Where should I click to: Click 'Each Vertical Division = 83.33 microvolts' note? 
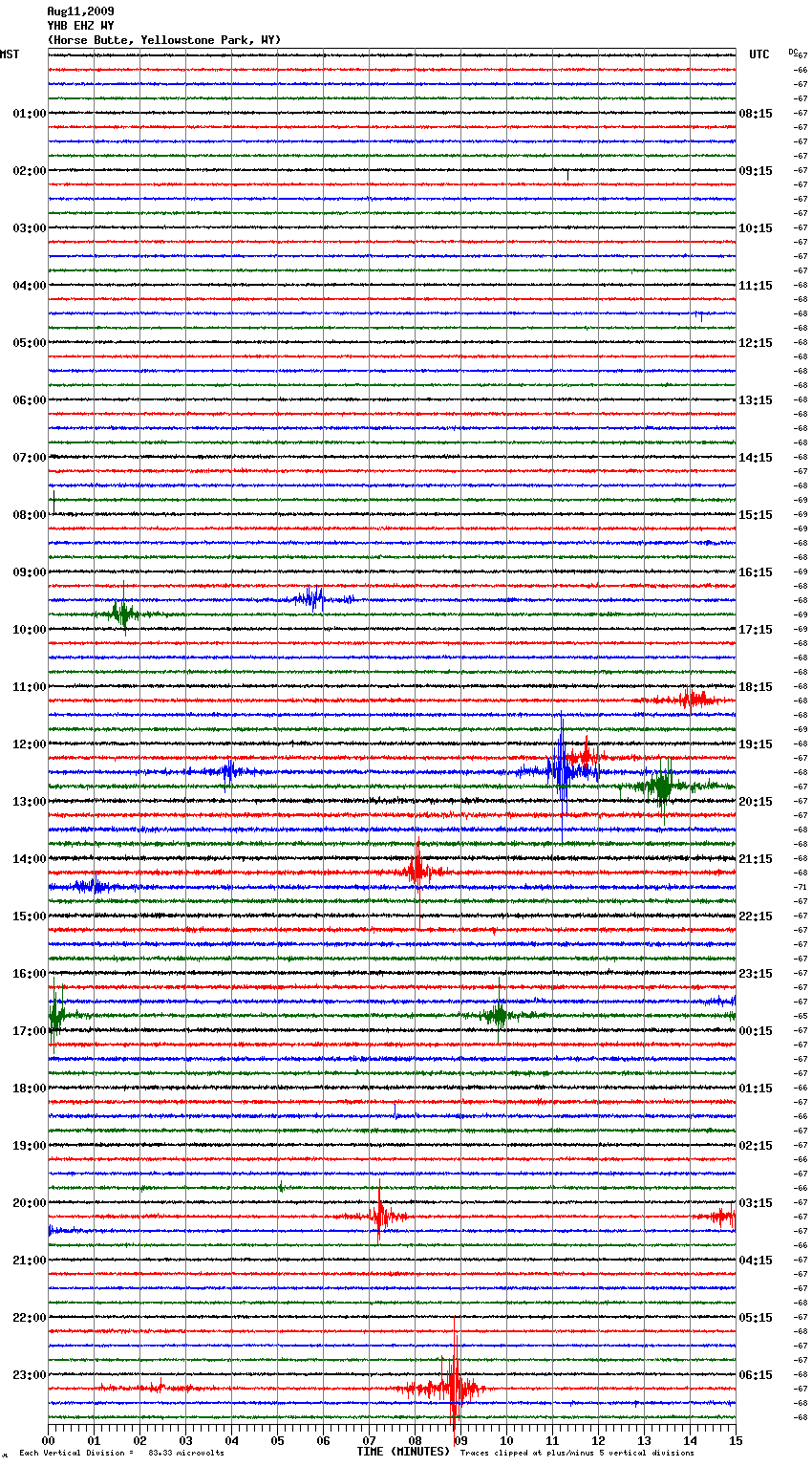[121, 1454]
